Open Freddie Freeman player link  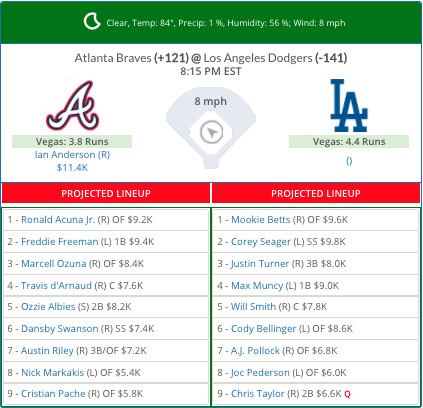60,242
